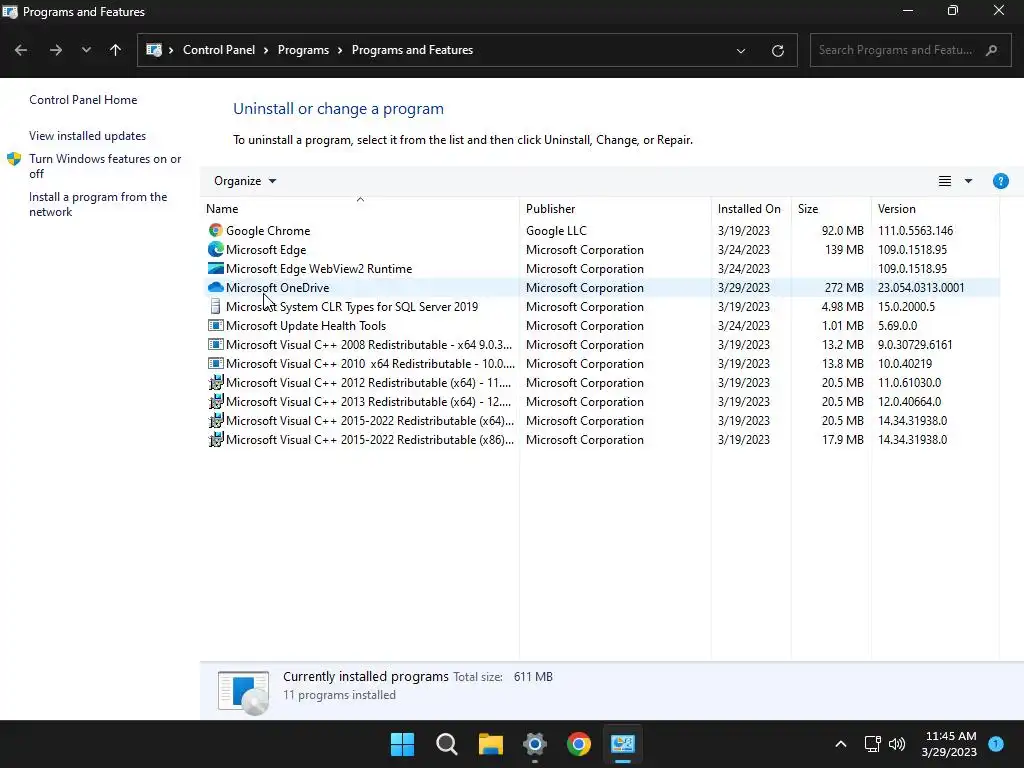Click installed programs disc icon
Viewport: 1024px width, 768px height.
(x=244, y=693)
